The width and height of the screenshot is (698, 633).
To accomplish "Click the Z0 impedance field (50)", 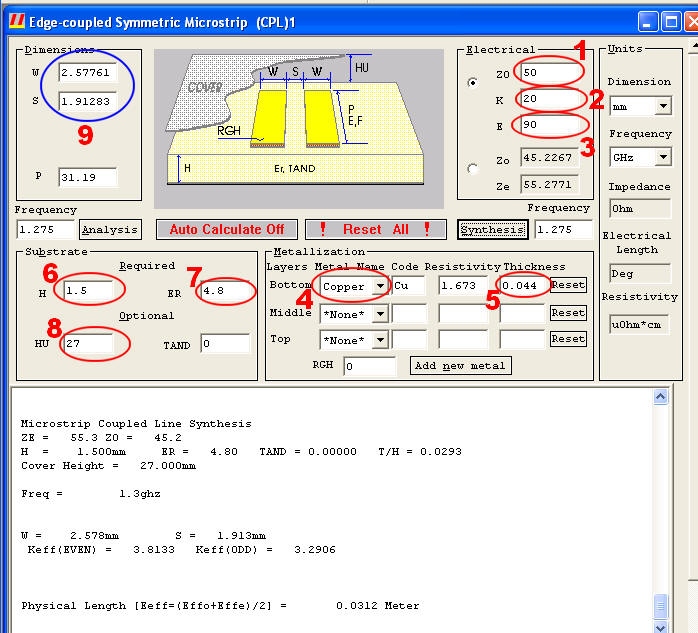I will coord(549,72).
